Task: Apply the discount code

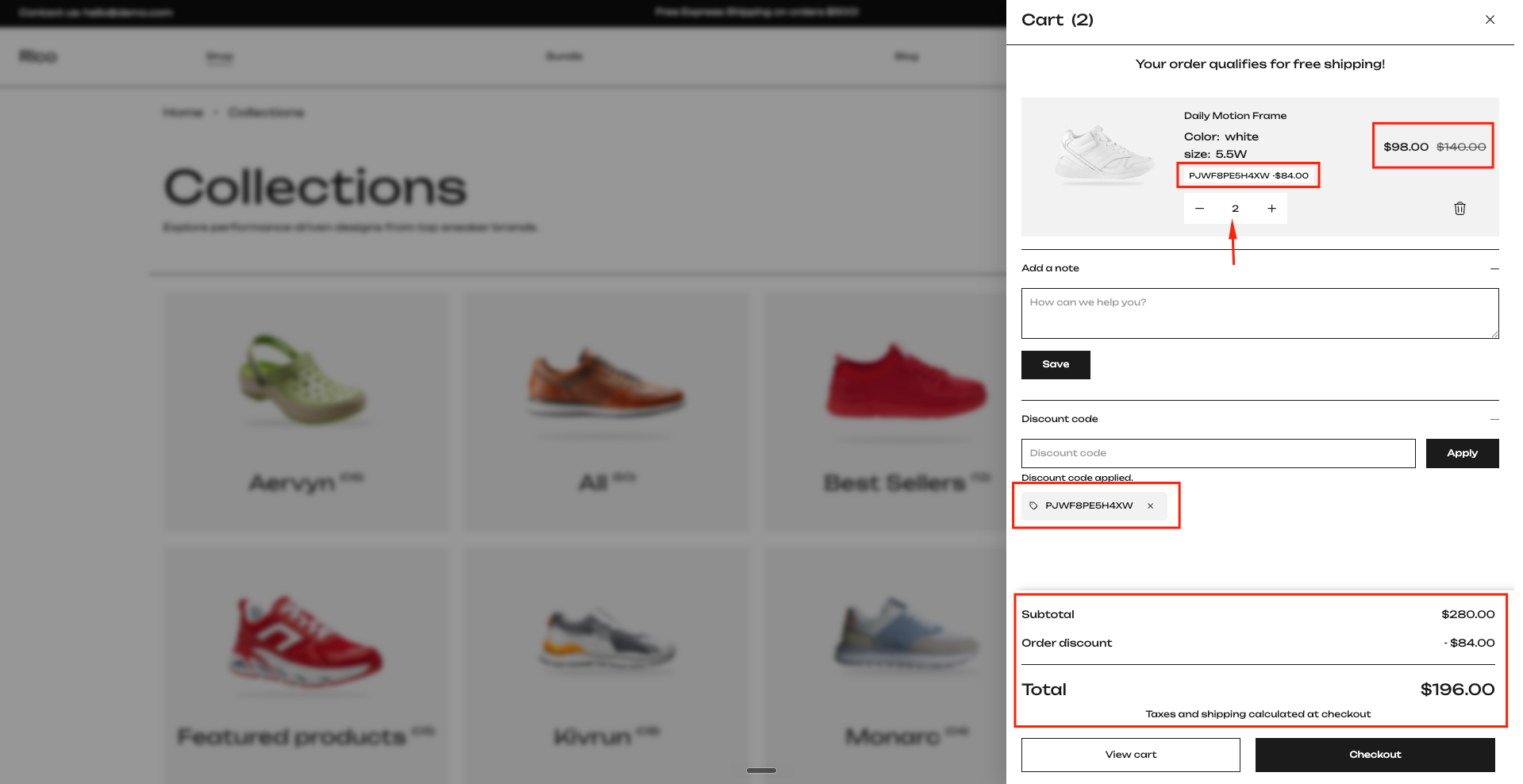Action: 1462,453
